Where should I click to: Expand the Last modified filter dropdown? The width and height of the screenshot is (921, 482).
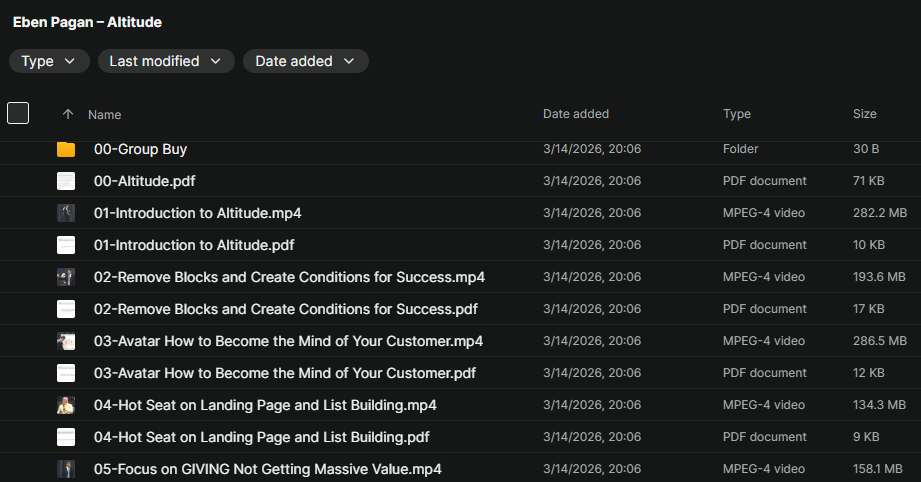click(166, 61)
